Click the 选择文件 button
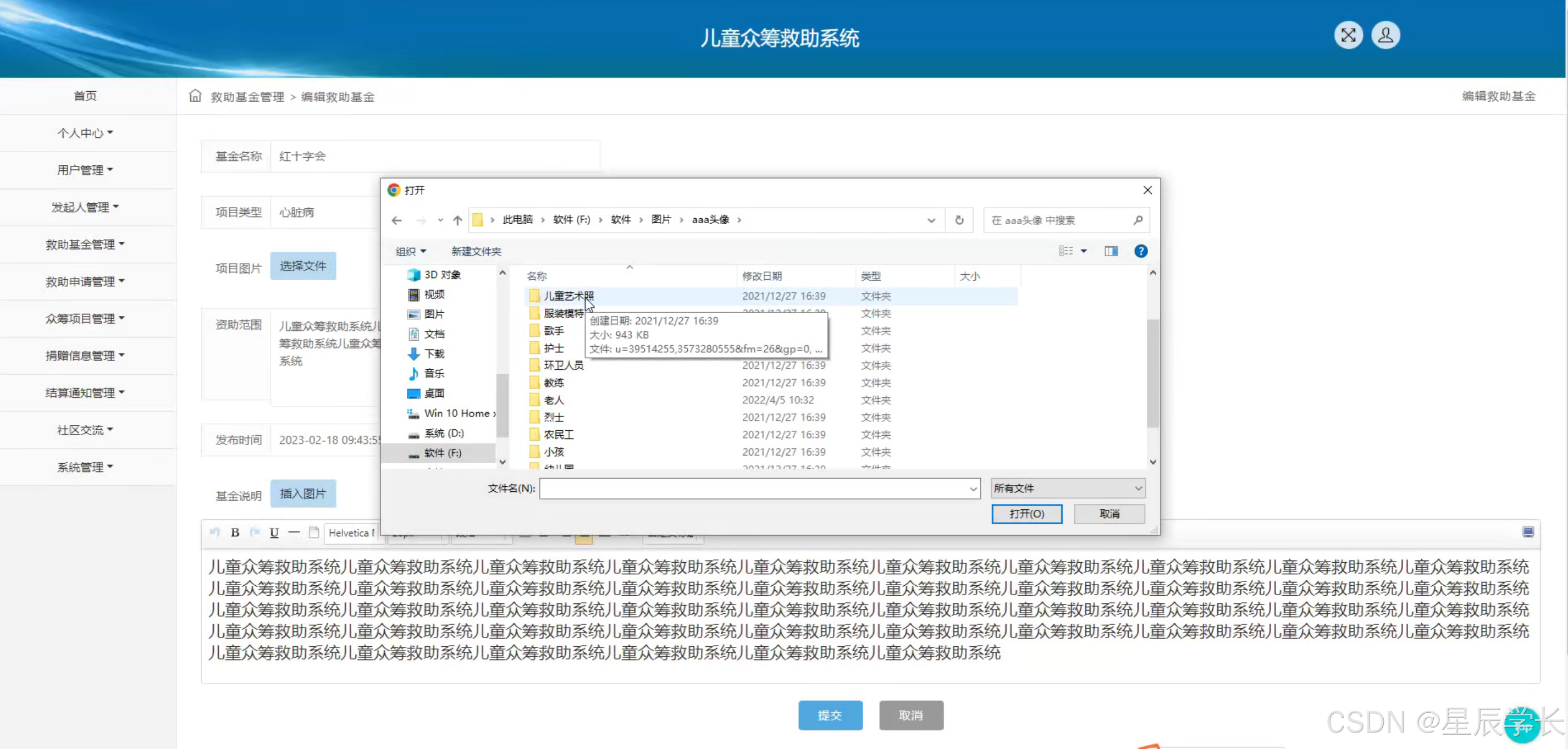 (x=302, y=266)
